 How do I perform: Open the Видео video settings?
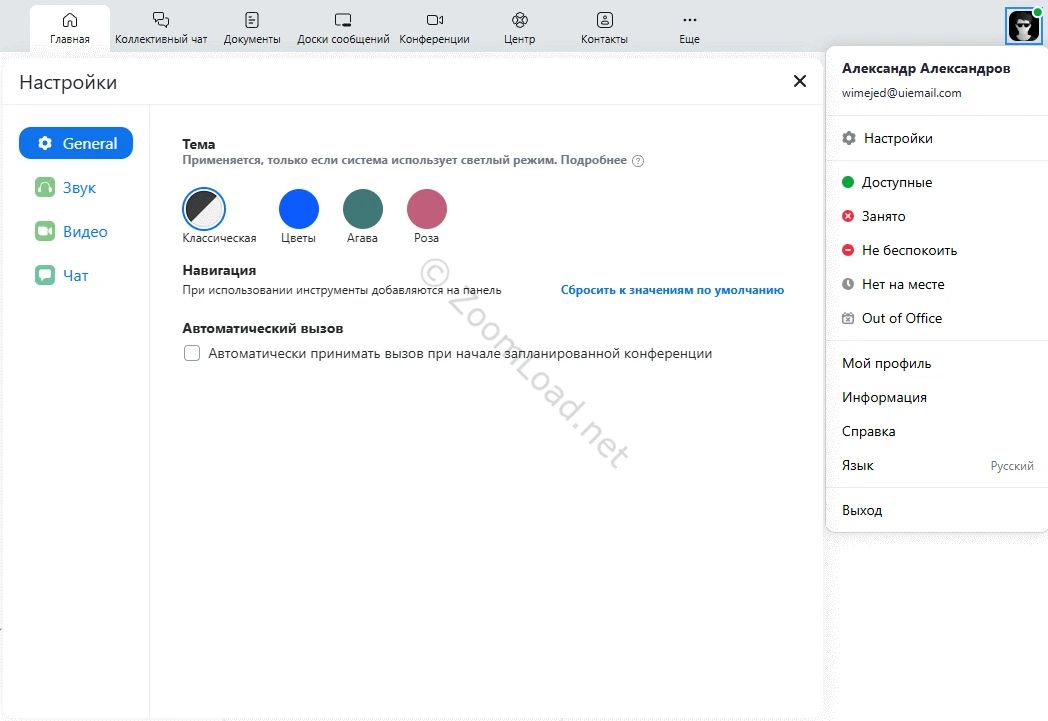pyautogui.click(x=72, y=232)
